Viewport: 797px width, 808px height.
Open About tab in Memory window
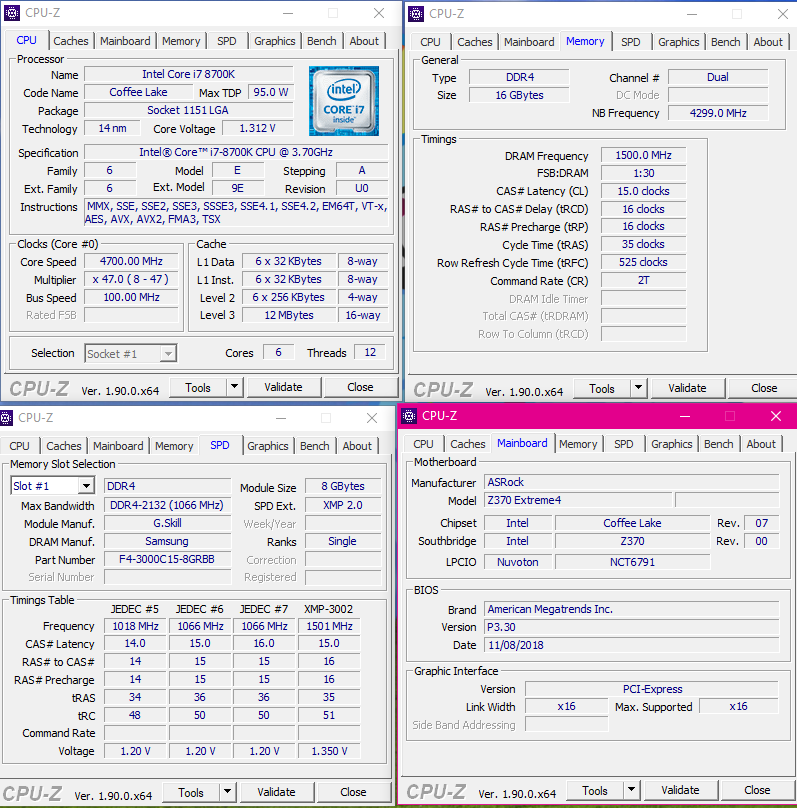(768, 42)
